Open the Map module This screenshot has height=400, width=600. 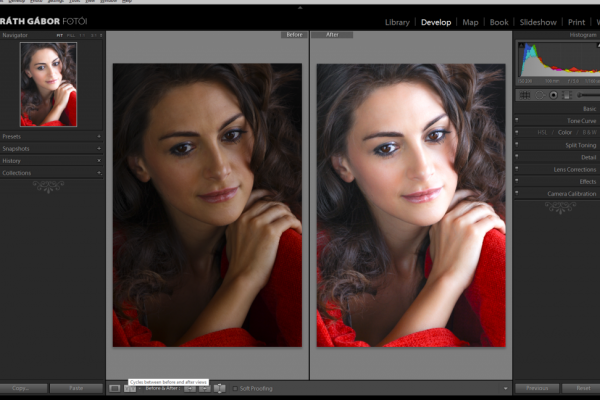(x=470, y=22)
